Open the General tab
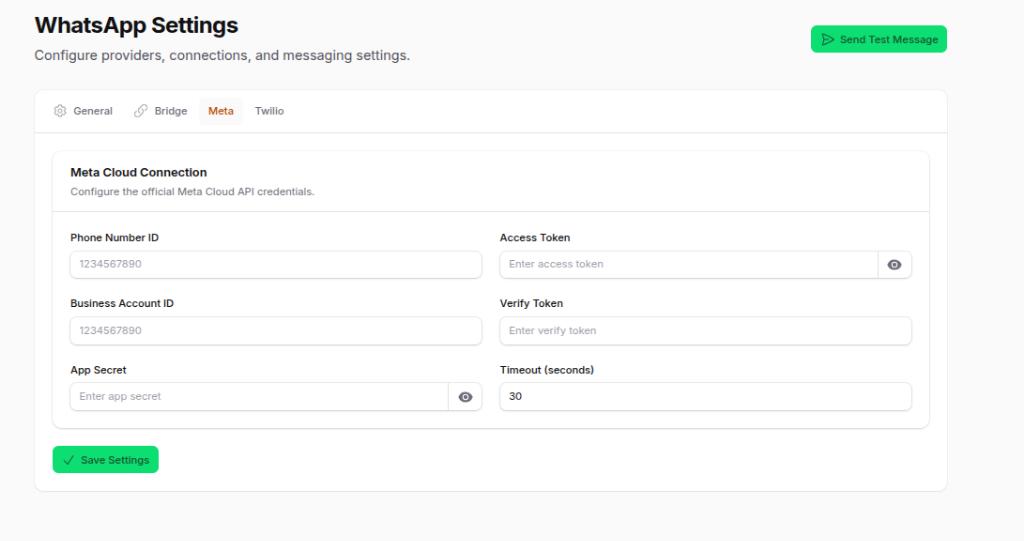The height and width of the screenshot is (541, 1024). [x=83, y=111]
